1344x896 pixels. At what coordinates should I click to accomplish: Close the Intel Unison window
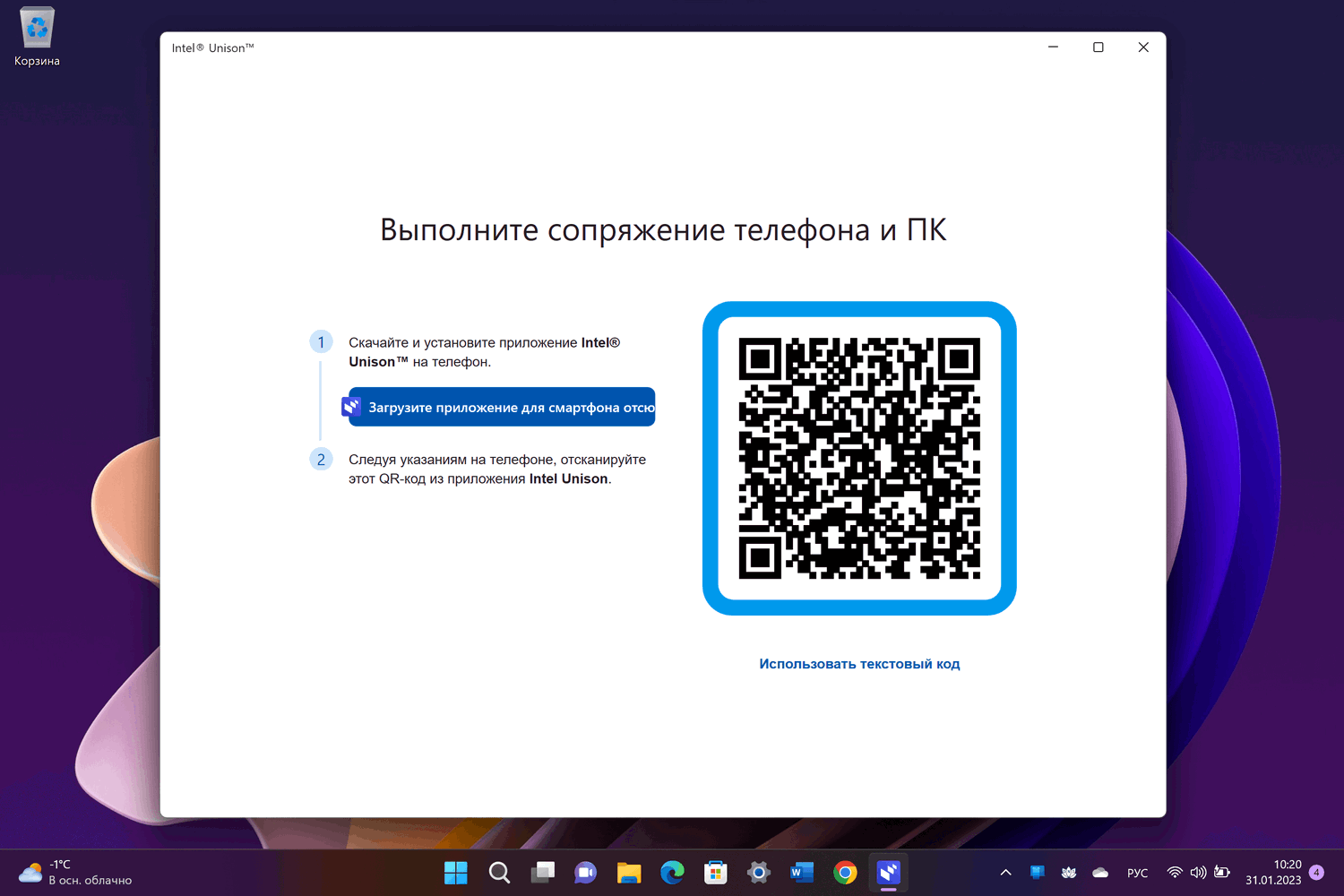pos(1143,47)
